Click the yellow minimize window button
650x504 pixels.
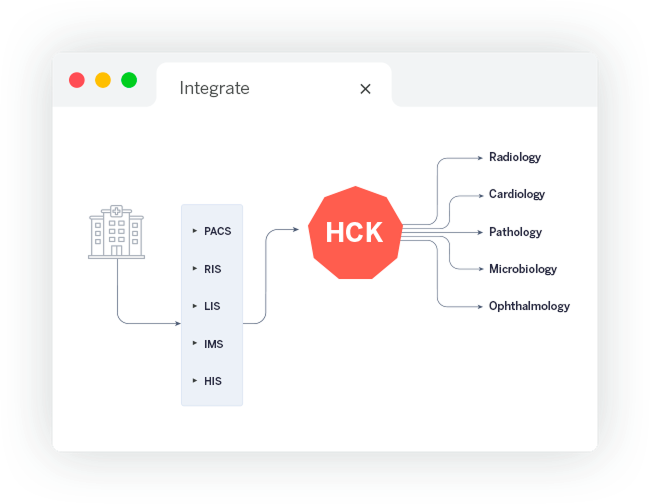click(103, 80)
